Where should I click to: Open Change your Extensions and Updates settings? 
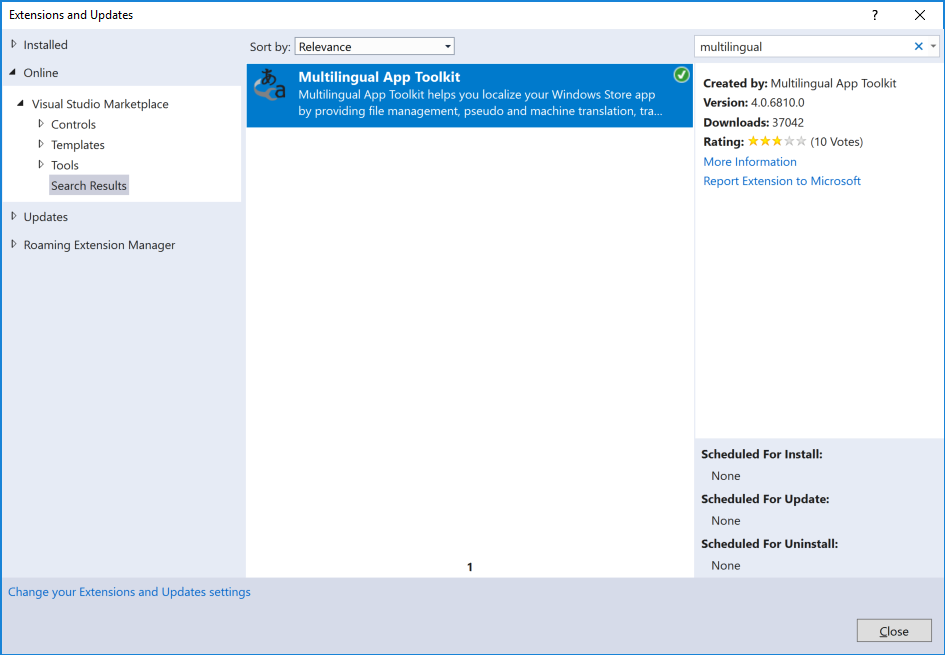(129, 592)
